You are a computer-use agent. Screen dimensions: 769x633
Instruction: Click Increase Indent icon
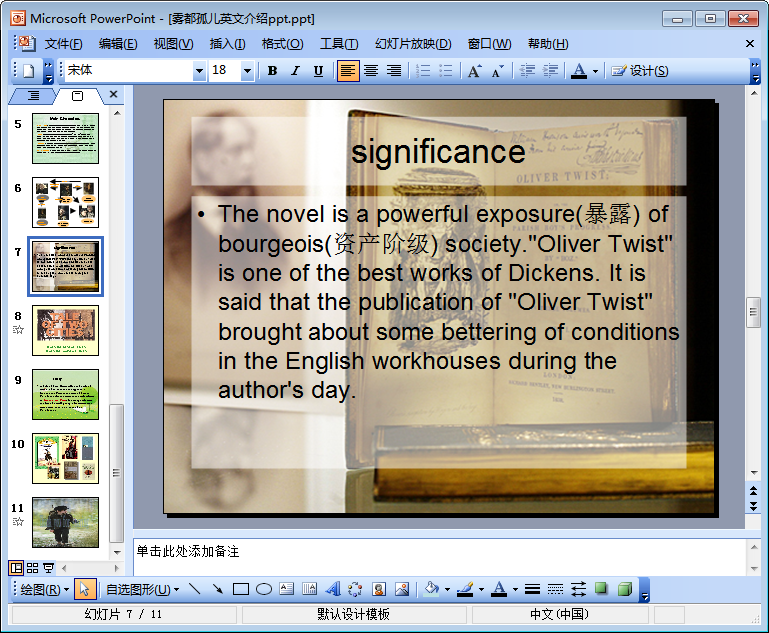[550, 71]
